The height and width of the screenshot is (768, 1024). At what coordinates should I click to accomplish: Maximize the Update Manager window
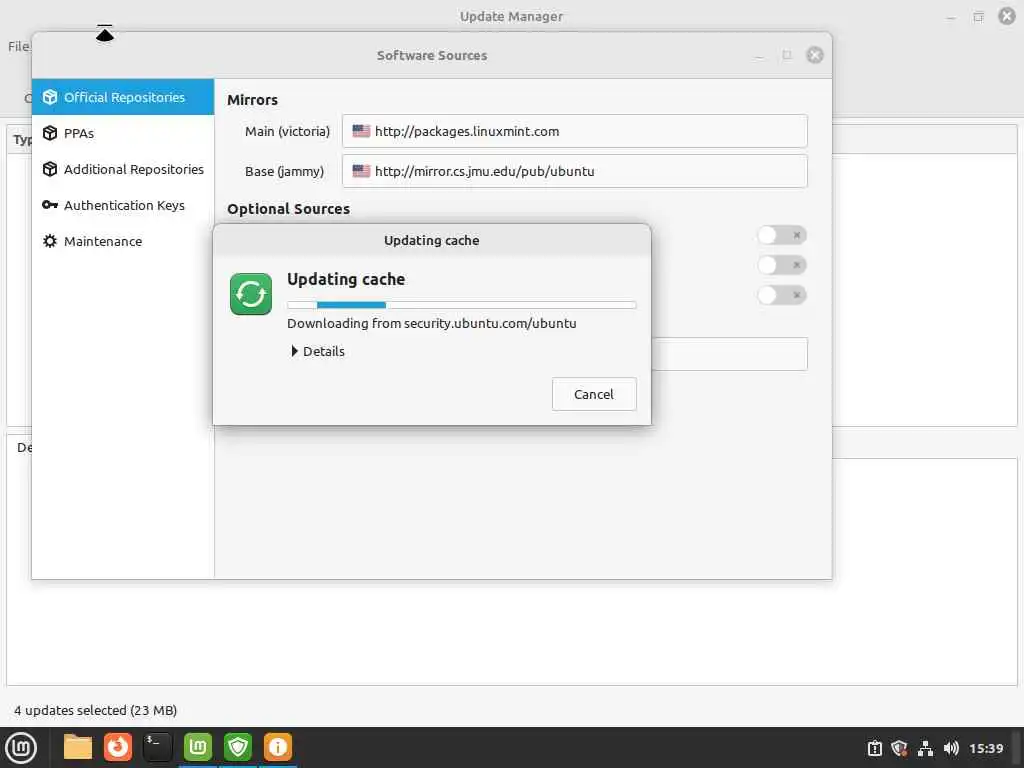(x=978, y=17)
